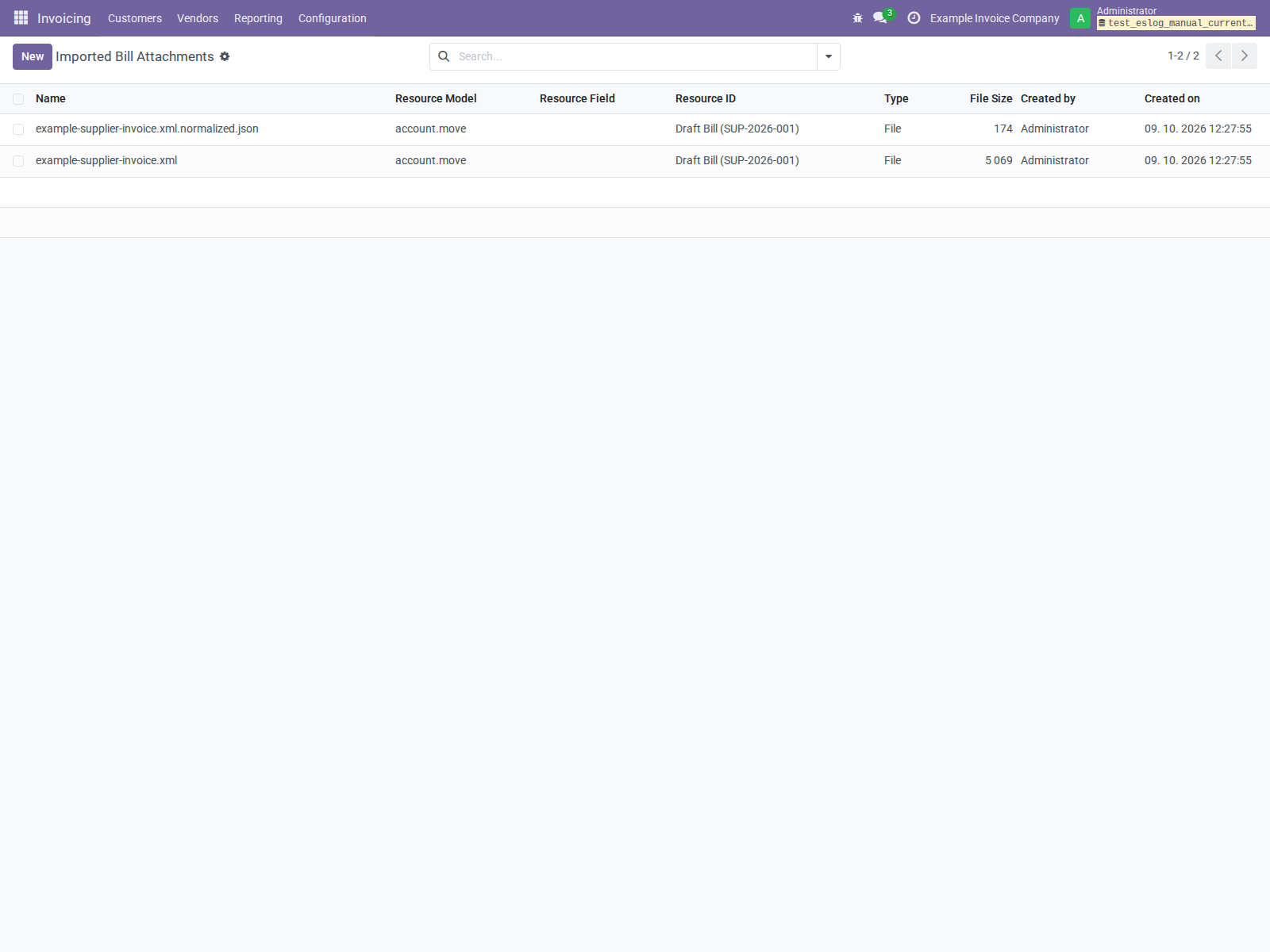1270x952 pixels.
Task: Click file size value 174
Action: 1003,129
